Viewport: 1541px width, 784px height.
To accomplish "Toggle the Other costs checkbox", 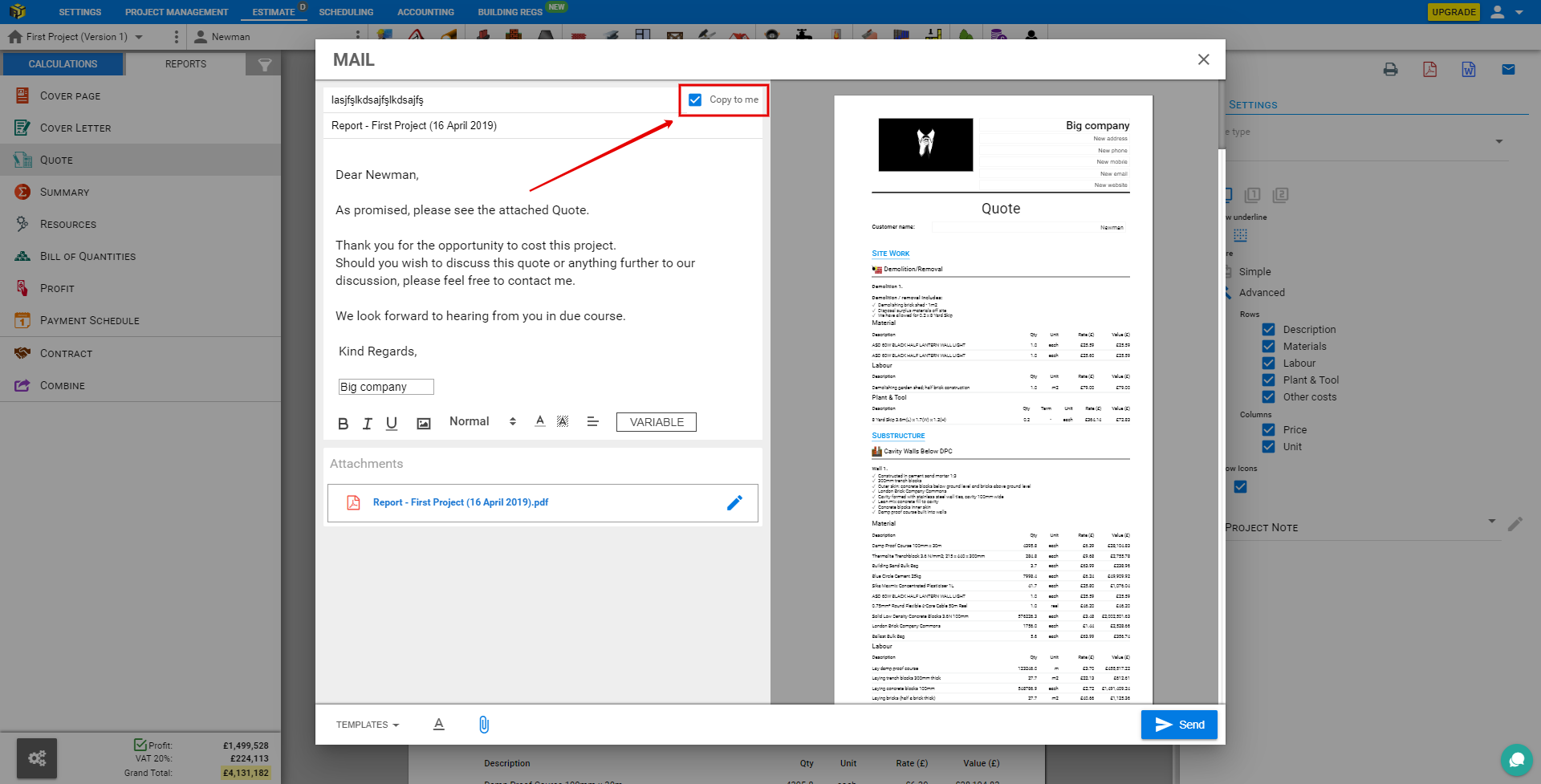I will [x=1268, y=397].
